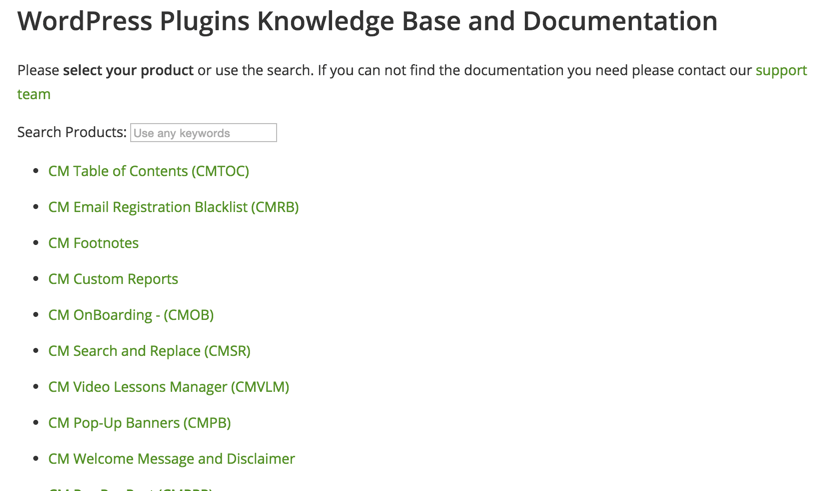Screen dimensions: 821x491
Task: Click the 'Search Products:' label text
Action: click(72, 133)
